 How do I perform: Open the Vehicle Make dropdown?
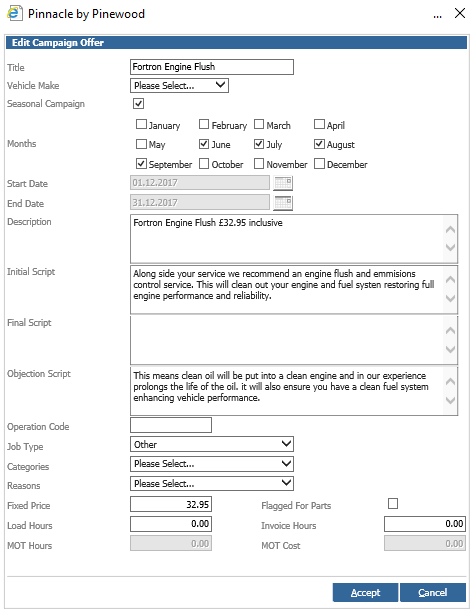(x=179, y=85)
